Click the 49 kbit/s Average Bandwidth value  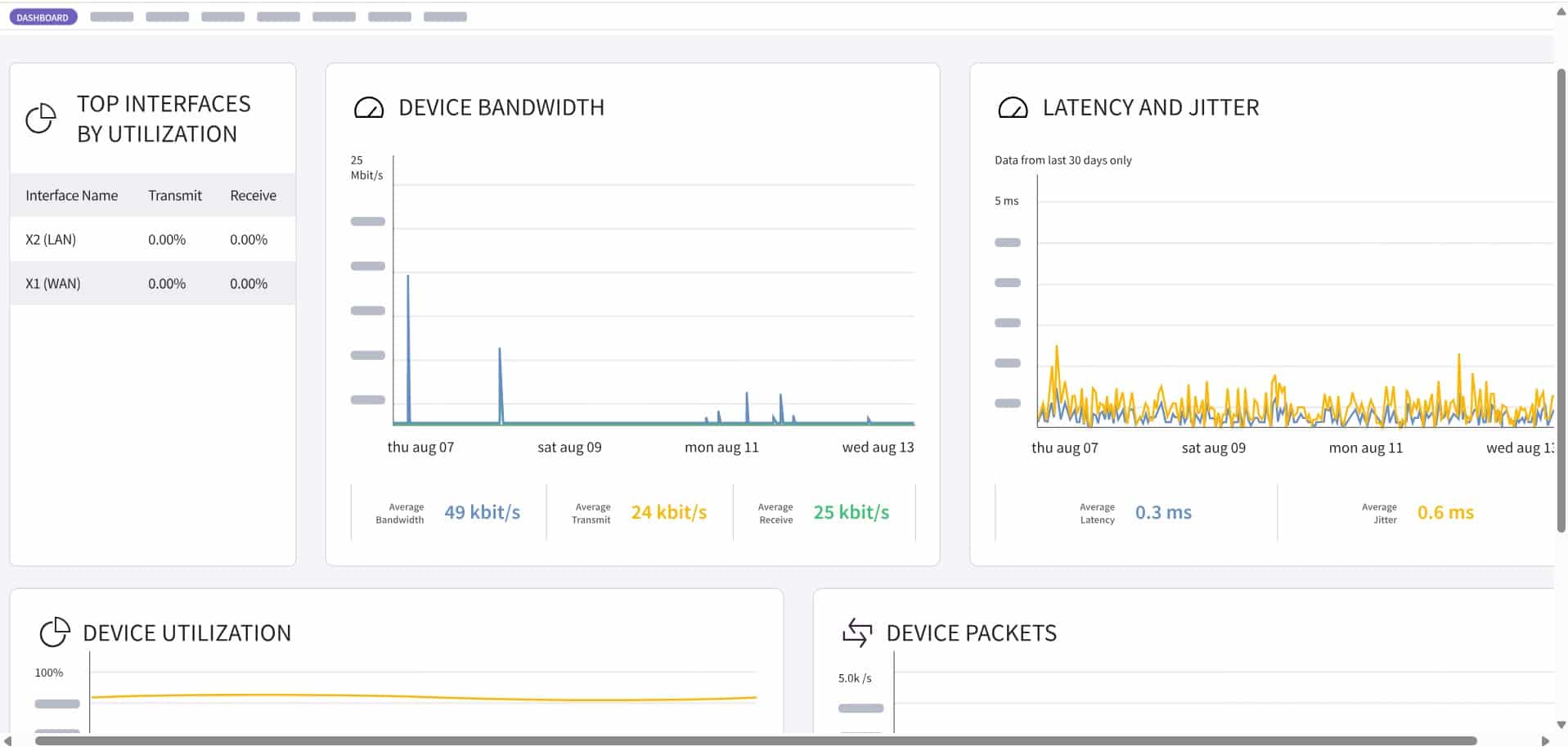click(482, 511)
